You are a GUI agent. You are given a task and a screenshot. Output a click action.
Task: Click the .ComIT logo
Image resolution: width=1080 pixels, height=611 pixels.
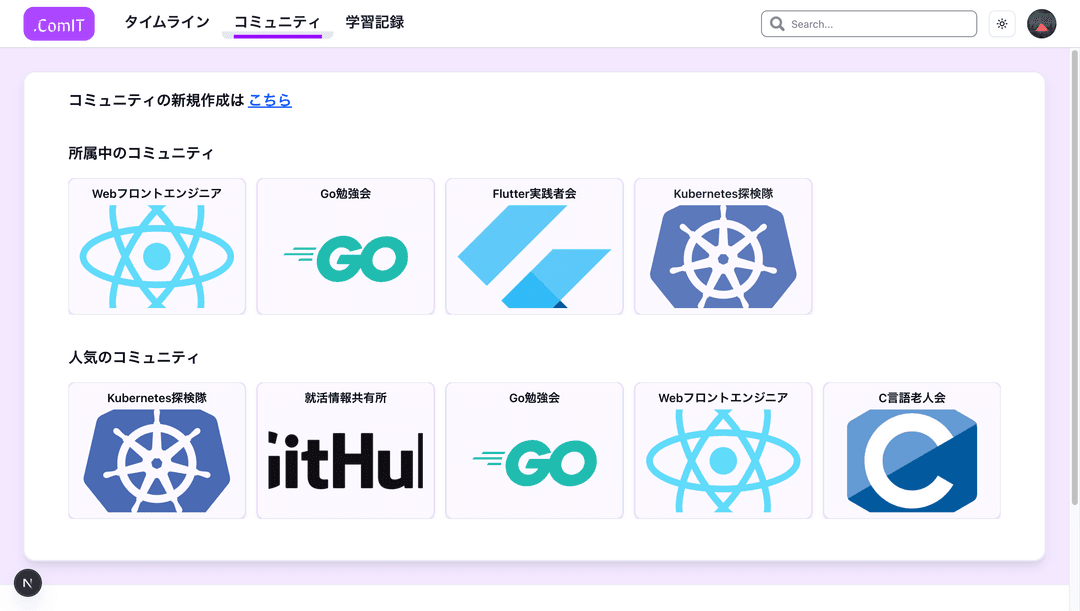(x=59, y=24)
